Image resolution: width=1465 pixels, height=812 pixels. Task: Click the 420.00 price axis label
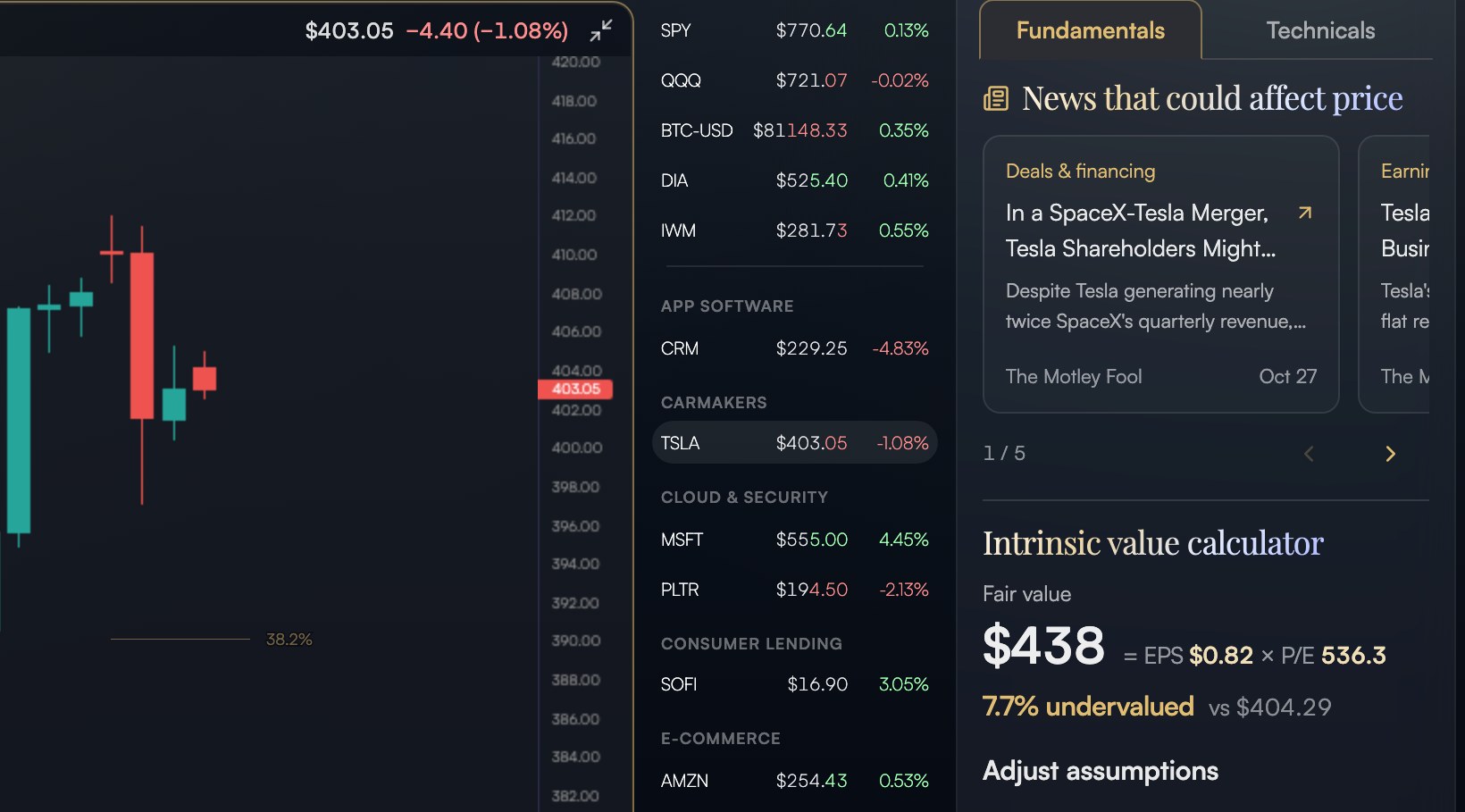pos(576,62)
